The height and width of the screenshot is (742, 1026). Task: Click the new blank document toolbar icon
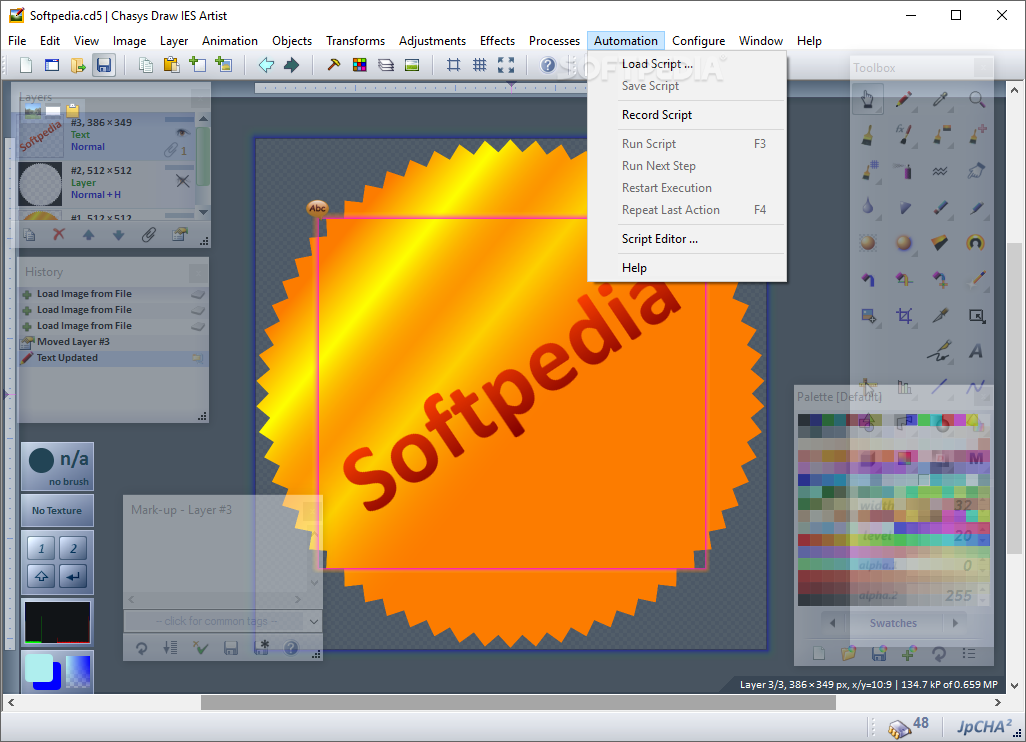pos(26,65)
